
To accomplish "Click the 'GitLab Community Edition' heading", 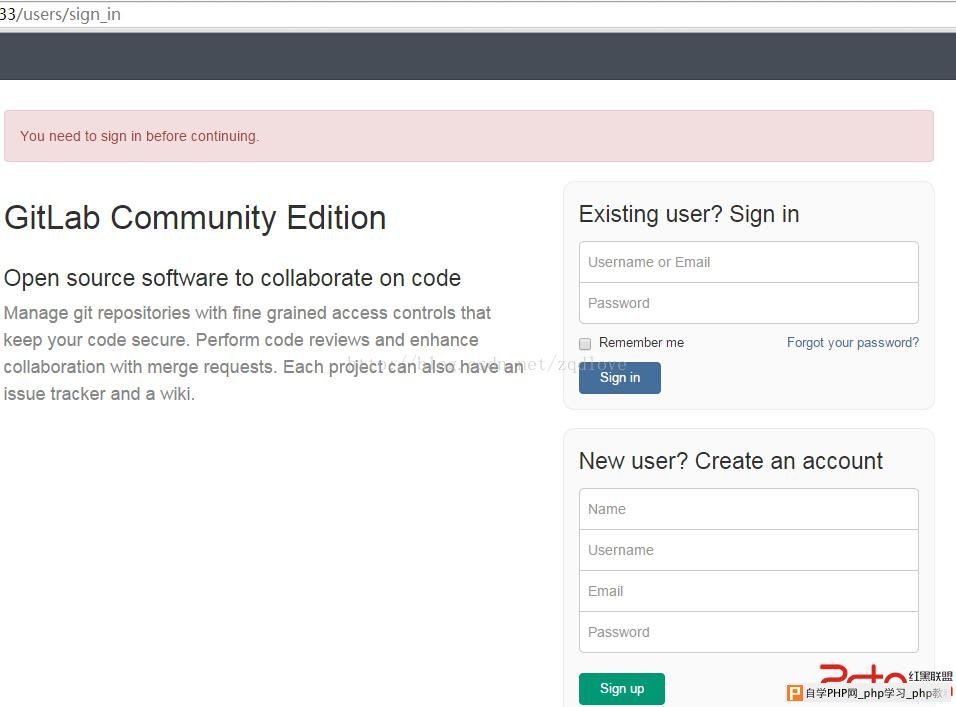I will [x=195, y=218].
